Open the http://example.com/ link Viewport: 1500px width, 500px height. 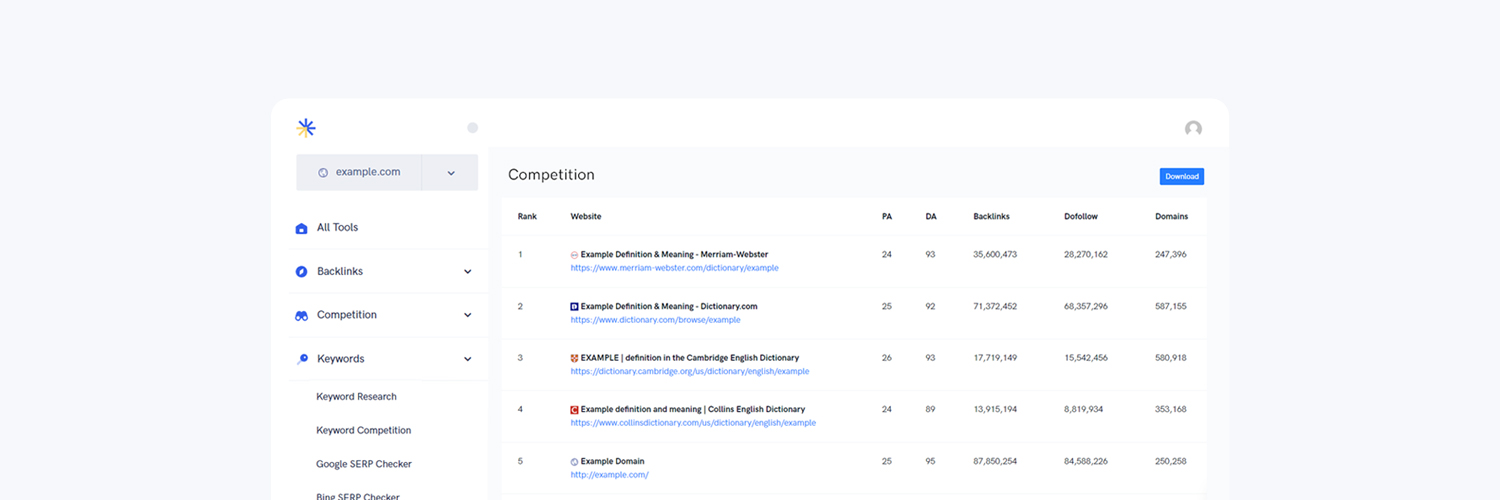[609, 475]
